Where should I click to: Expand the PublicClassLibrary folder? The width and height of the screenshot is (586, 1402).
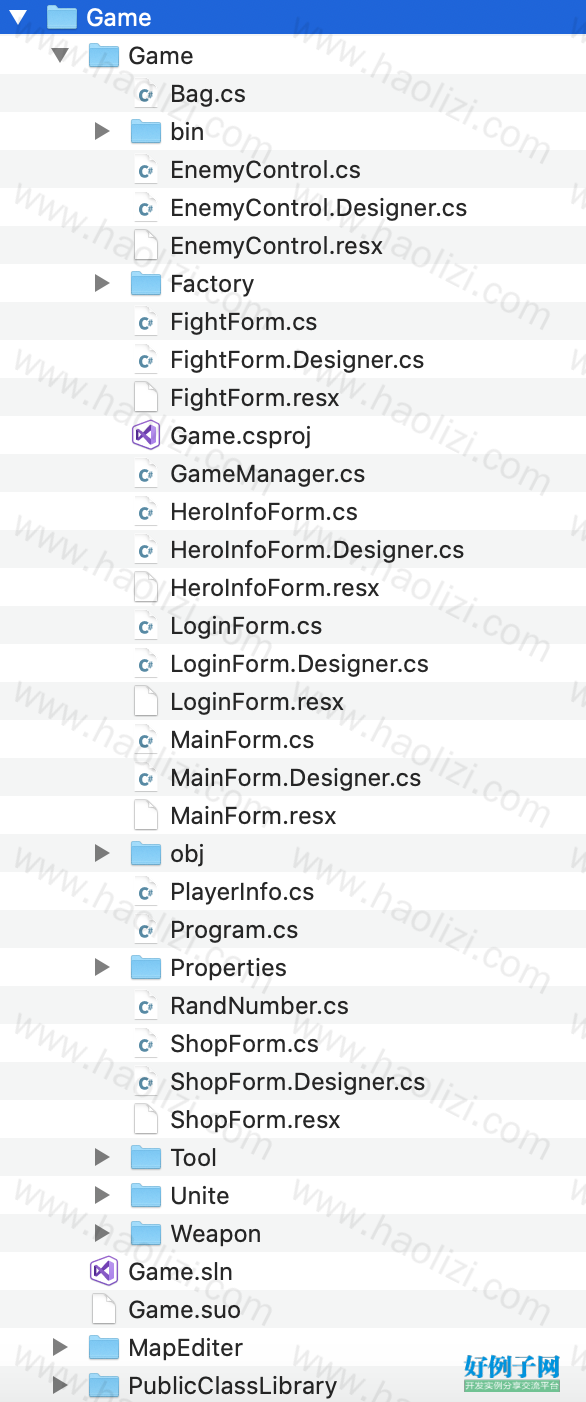pos(60,1385)
